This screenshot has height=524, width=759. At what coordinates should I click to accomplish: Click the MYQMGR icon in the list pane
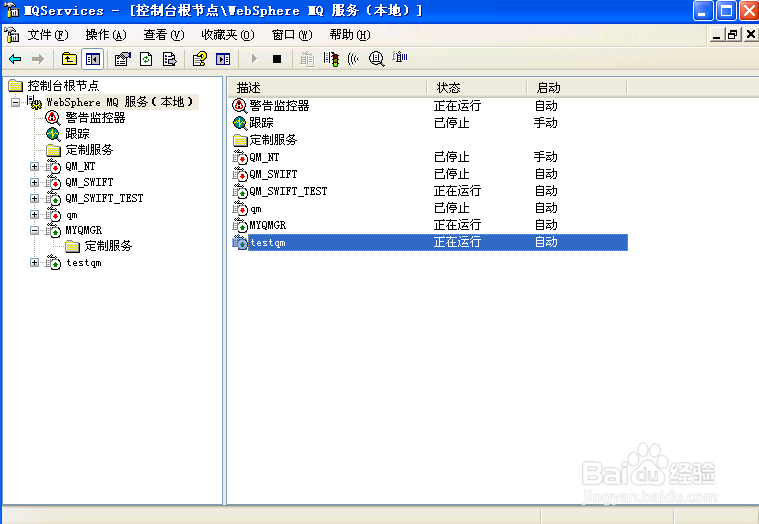click(240, 225)
